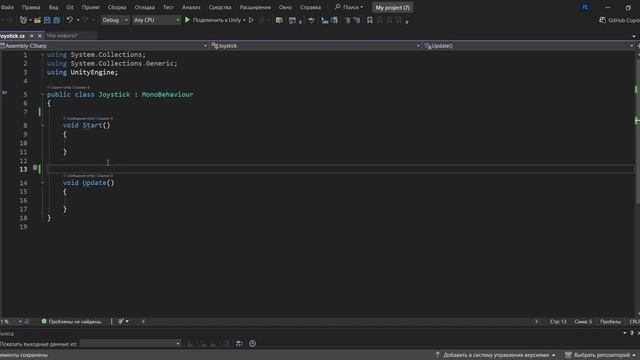Click the GitHub Copilot button
The height and width of the screenshot is (360, 640).
(619, 20)
